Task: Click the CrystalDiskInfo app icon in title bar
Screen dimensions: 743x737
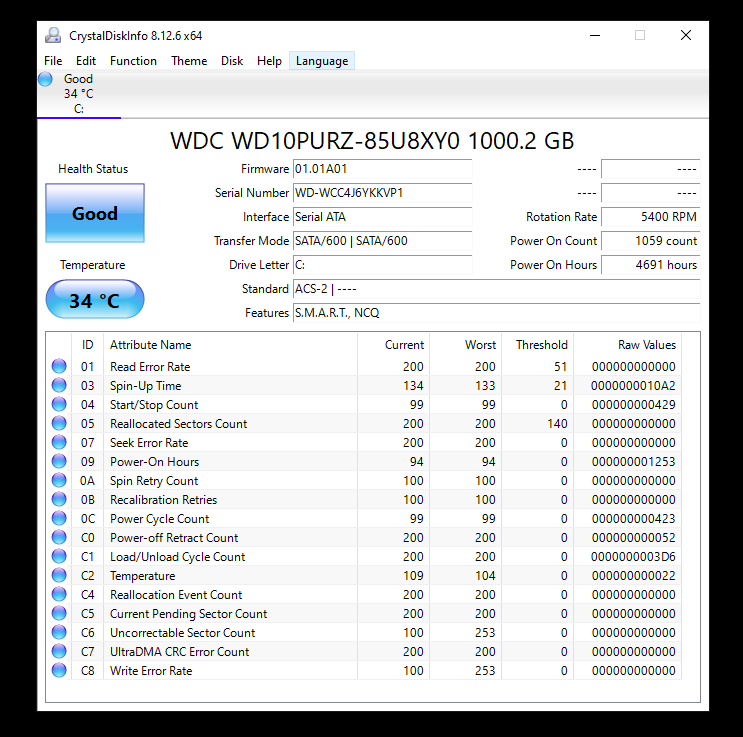Action: pyautogui.click(x=53, y=36)
